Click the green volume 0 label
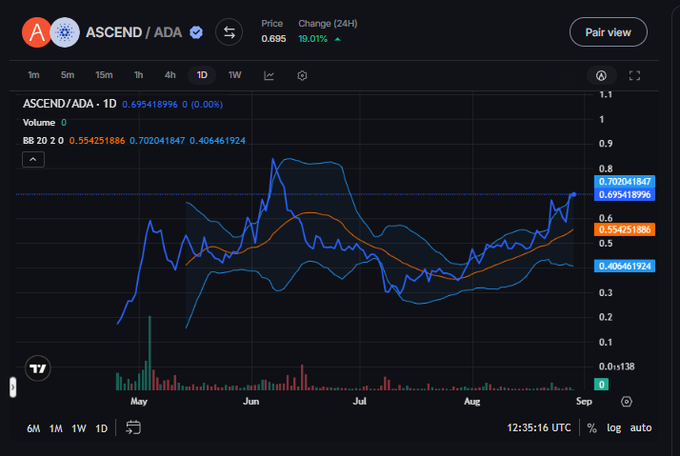This screenshot has width=680, height=456. (x=602, y=384)
